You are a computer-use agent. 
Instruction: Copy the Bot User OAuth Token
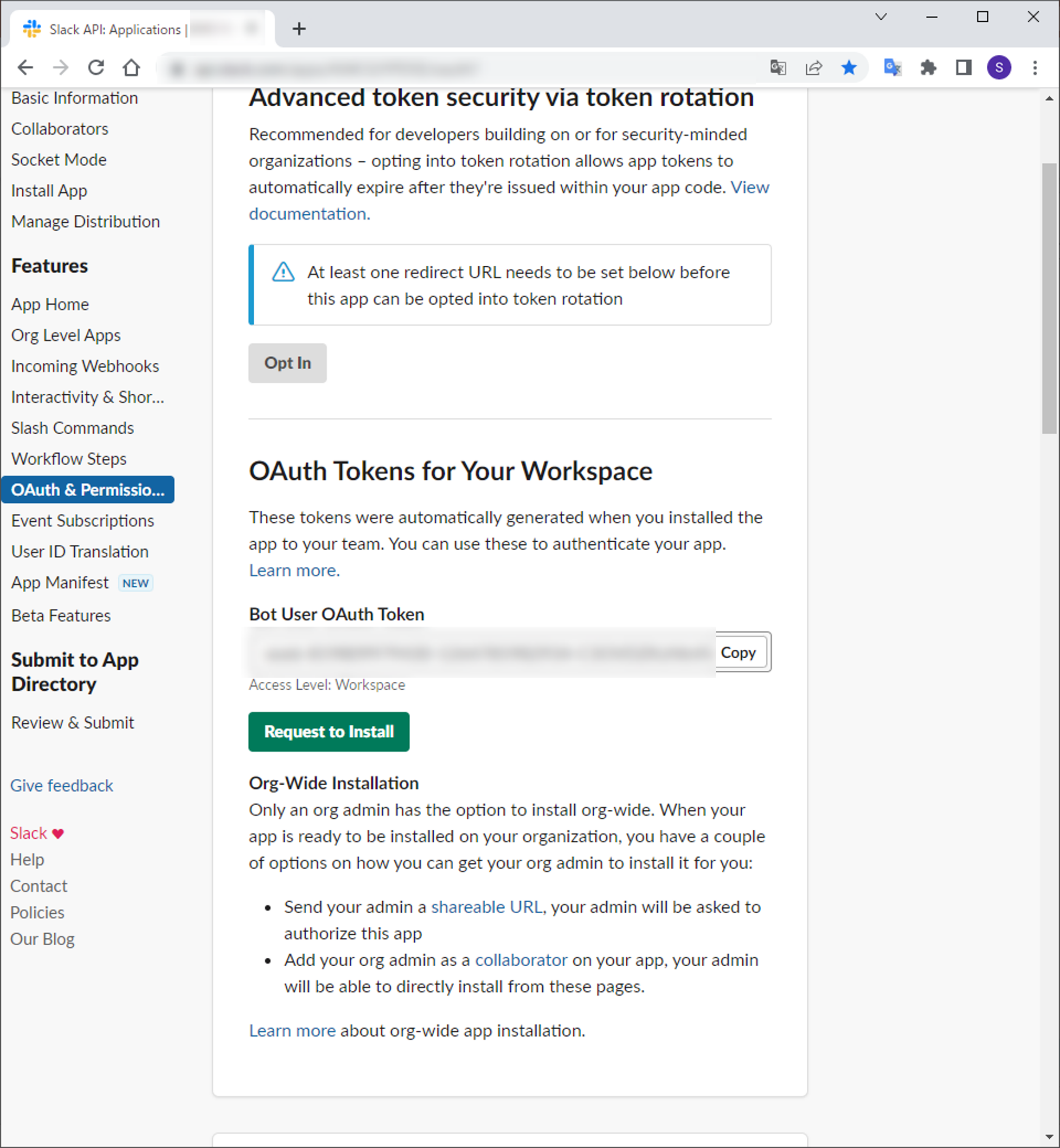coord(738,652)
